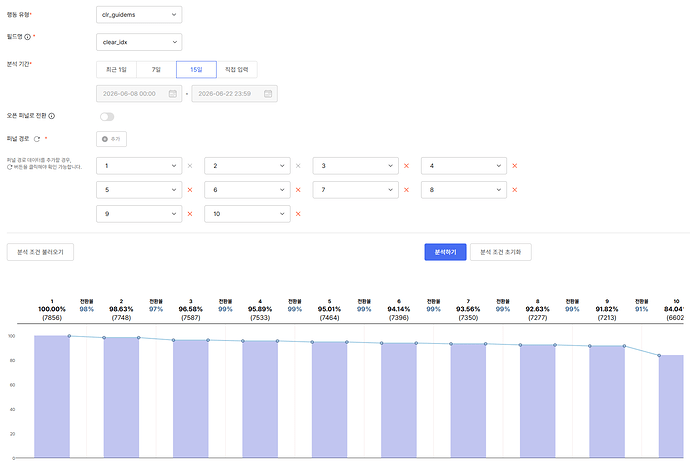Open funnel step dropdown showing 10
Screen dimensions: 690x465
[247, 214]
